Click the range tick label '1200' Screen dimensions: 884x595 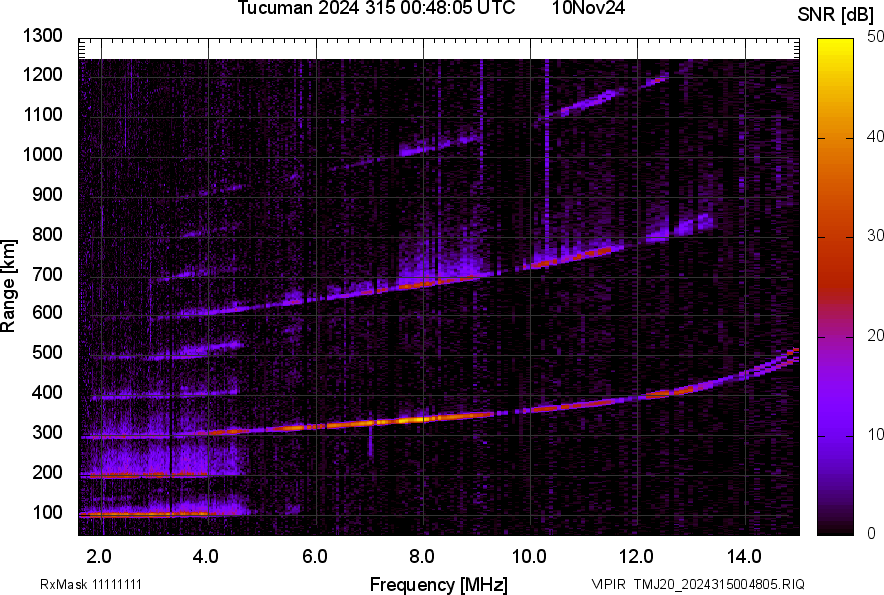tap(42, 74)
